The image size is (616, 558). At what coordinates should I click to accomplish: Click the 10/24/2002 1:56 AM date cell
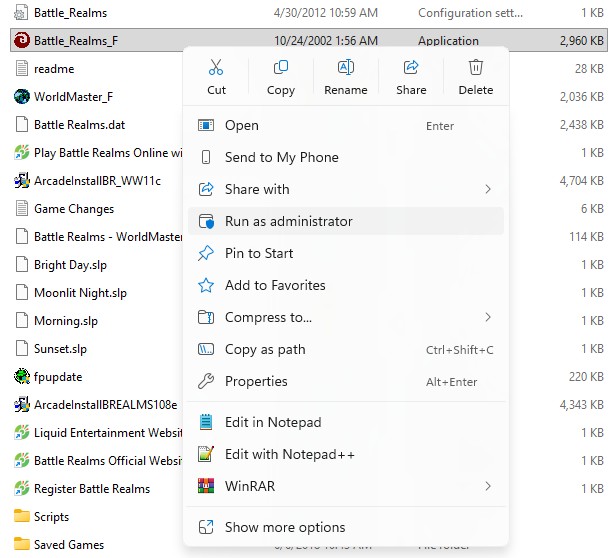tap(326, 40)
